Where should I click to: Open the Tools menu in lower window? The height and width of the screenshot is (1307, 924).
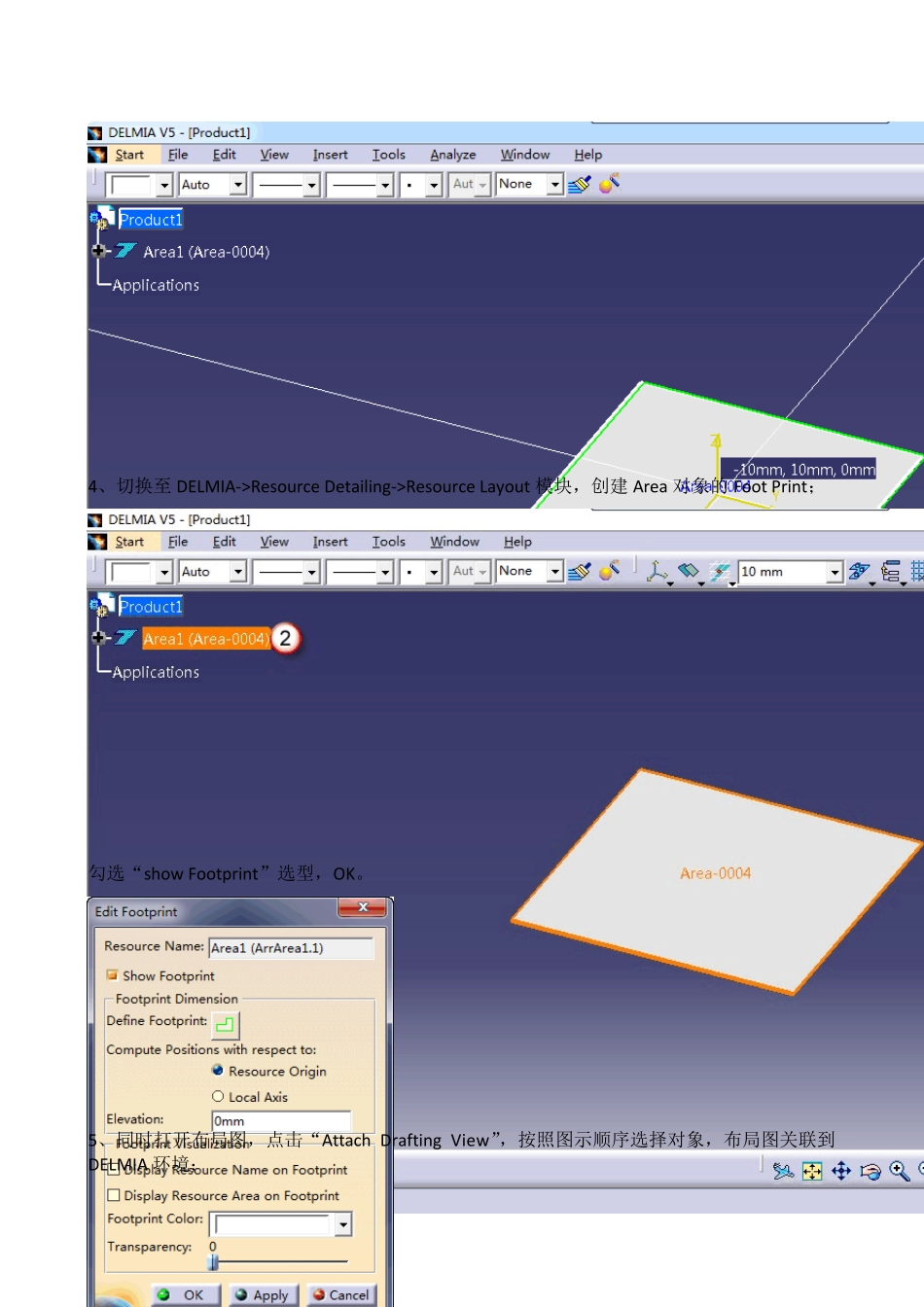pos(389,542)
